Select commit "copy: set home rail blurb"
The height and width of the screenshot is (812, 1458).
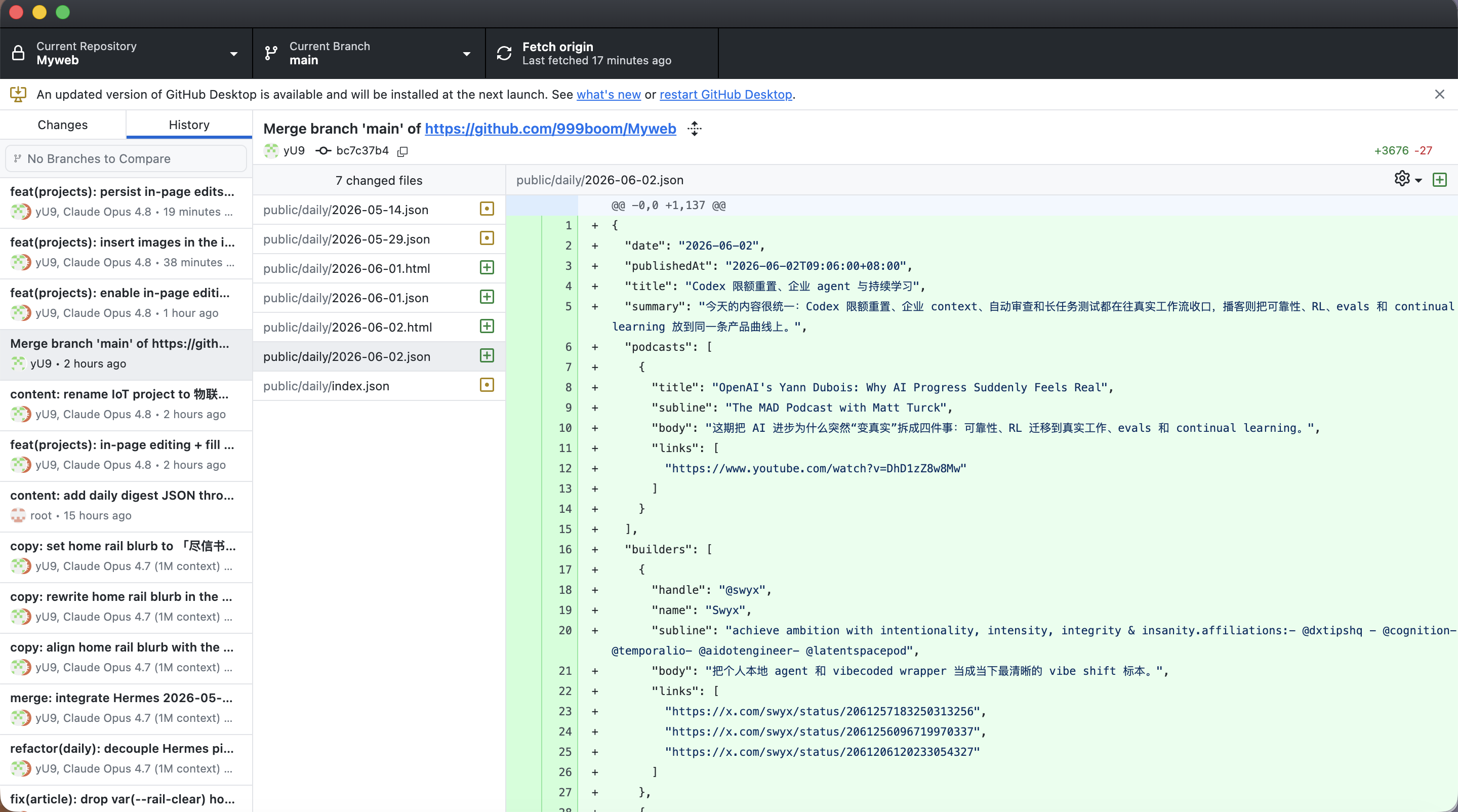coord(126,557)
